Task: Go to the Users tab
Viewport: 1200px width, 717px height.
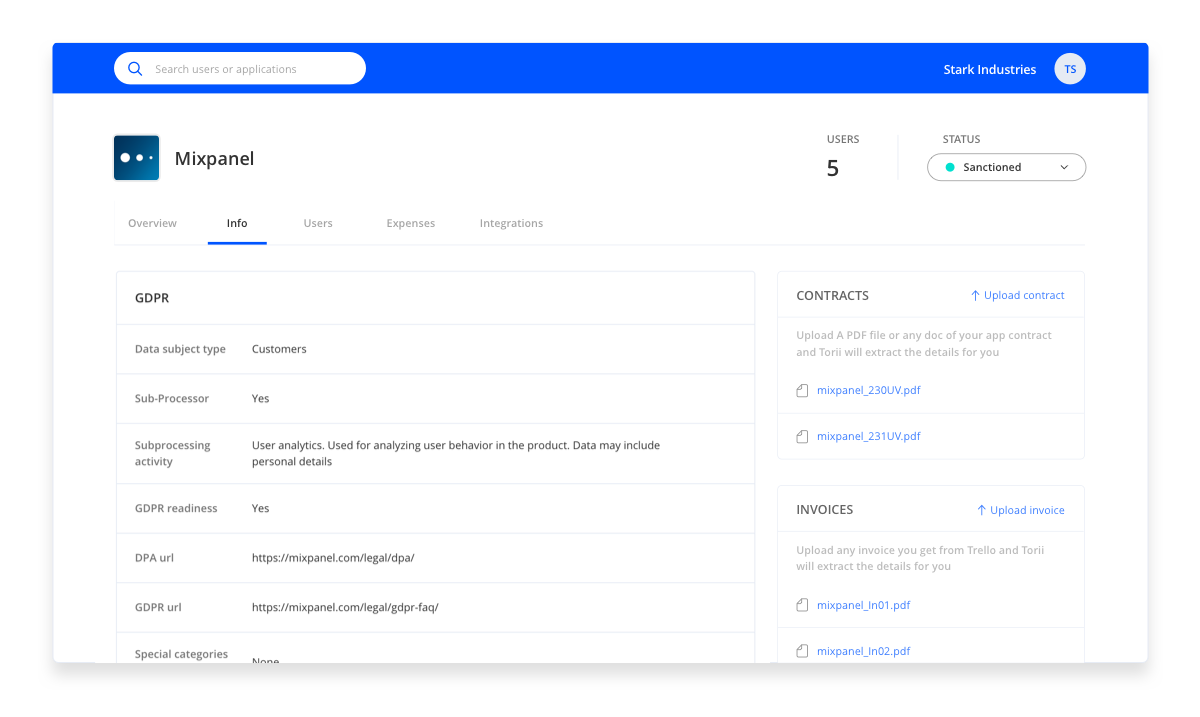Action: (318, 223)
